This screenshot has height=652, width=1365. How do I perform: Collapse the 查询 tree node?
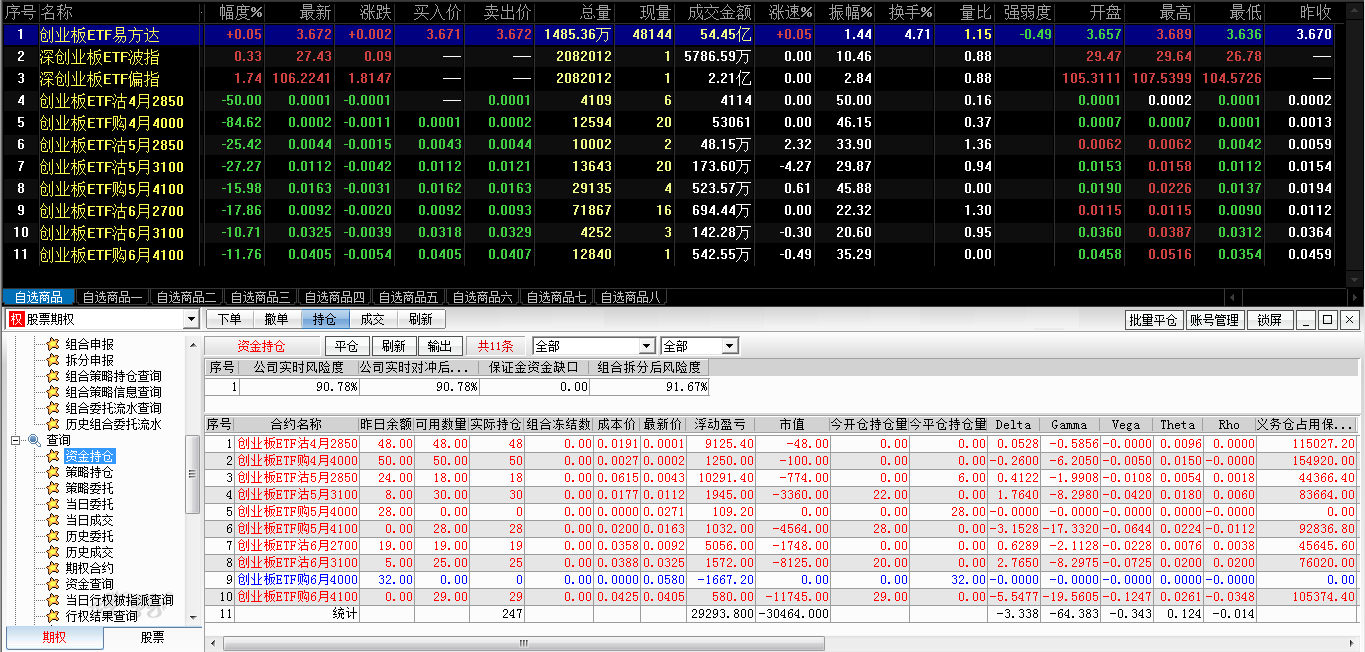click(x=15, y=440)
